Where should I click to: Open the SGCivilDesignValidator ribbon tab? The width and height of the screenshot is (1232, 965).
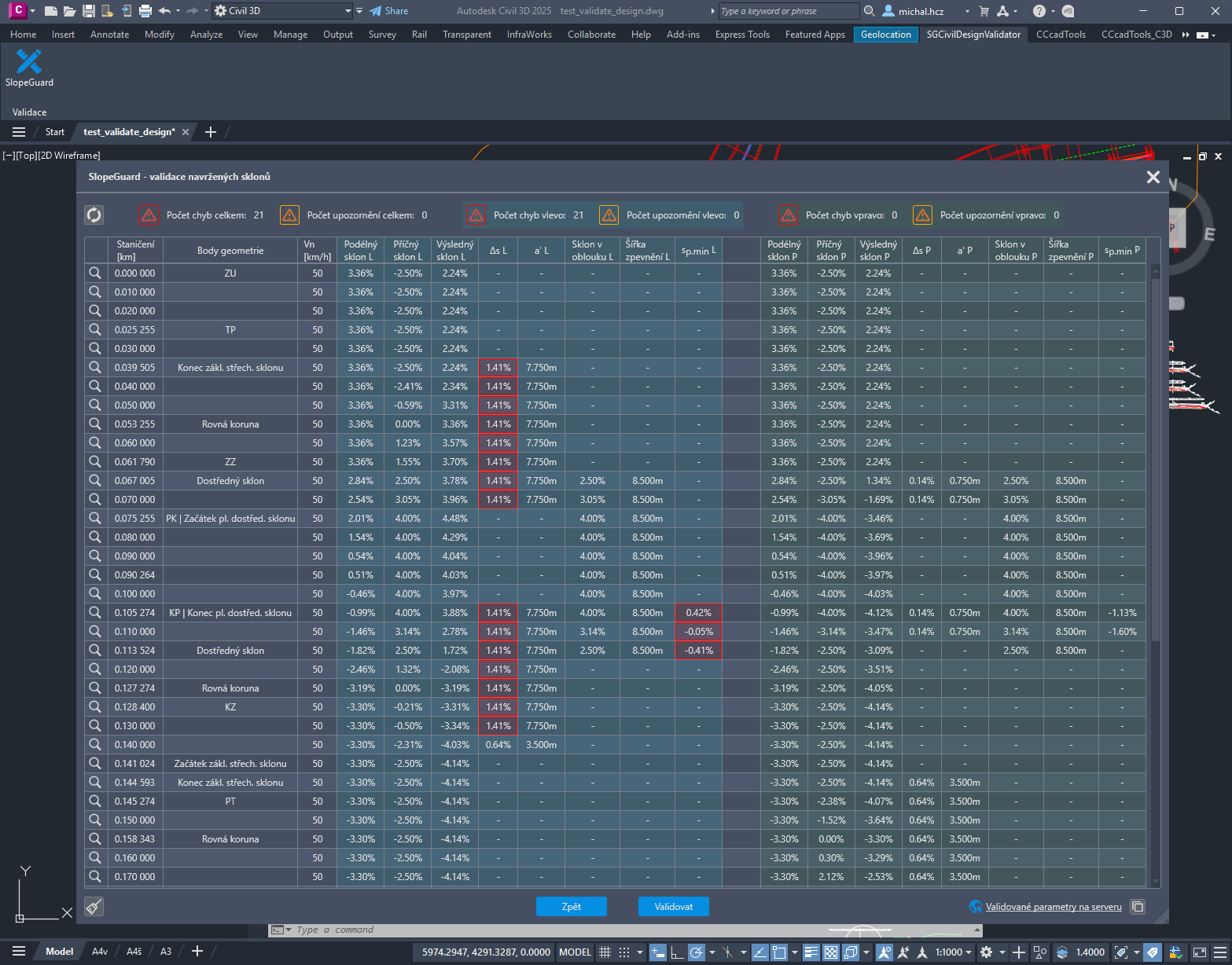coord(973,35)
